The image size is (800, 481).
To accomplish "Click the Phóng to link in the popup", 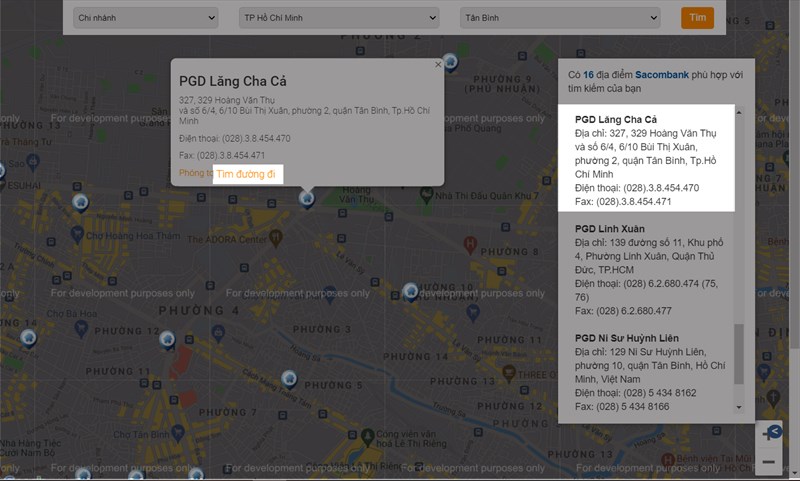I will pos(196,173).
